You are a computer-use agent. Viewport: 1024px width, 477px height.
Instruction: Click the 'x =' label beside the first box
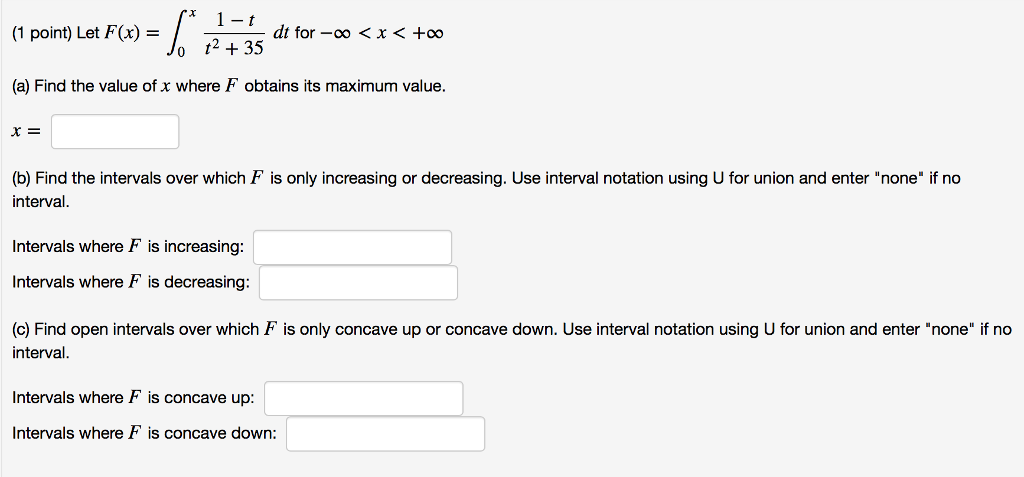(25, 132)
